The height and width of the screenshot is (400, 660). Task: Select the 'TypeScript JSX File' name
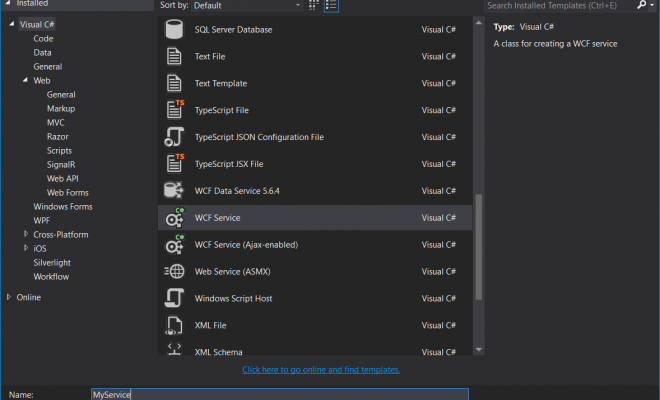tap(229, 164)
